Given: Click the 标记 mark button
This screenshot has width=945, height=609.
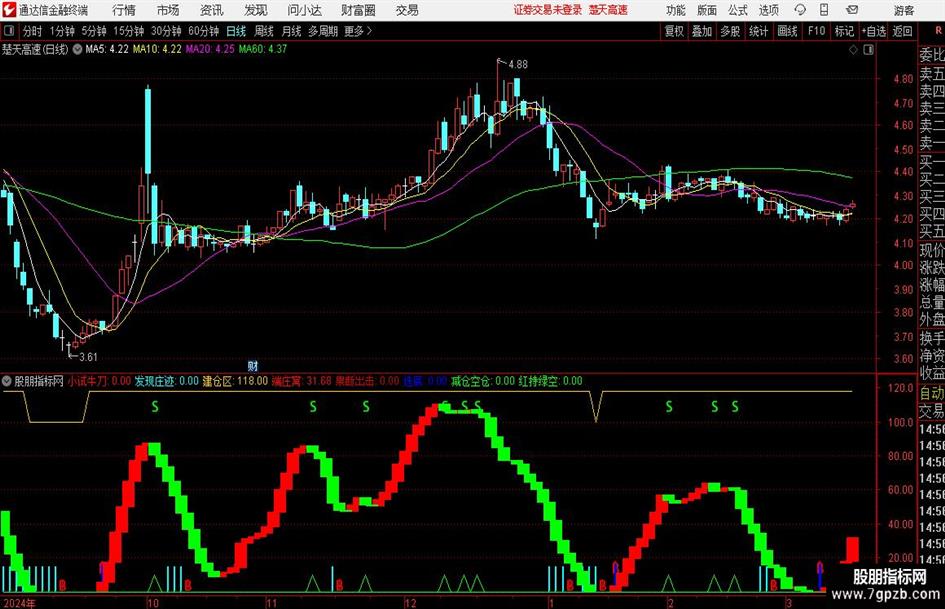Looking at the screenshot, I should pyautogui.click(x=844, y=31).
